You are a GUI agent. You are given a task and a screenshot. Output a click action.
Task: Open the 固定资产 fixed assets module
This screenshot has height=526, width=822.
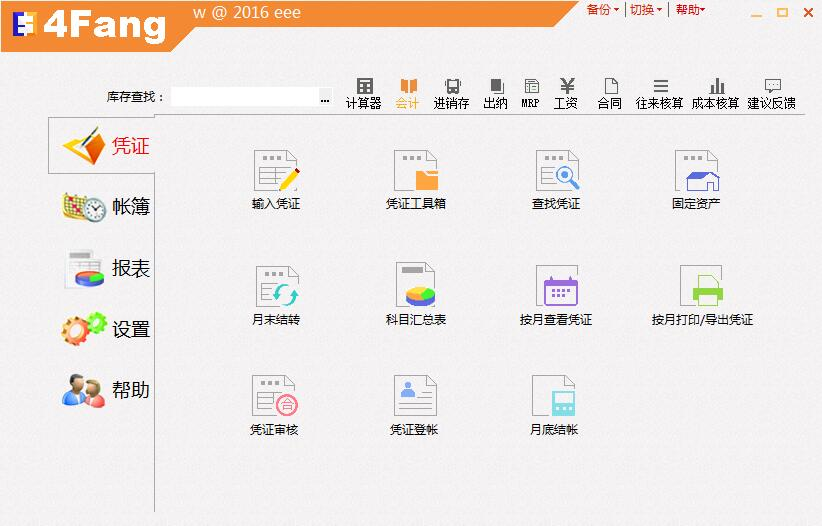pyautogui.click(x=696, y=180)
